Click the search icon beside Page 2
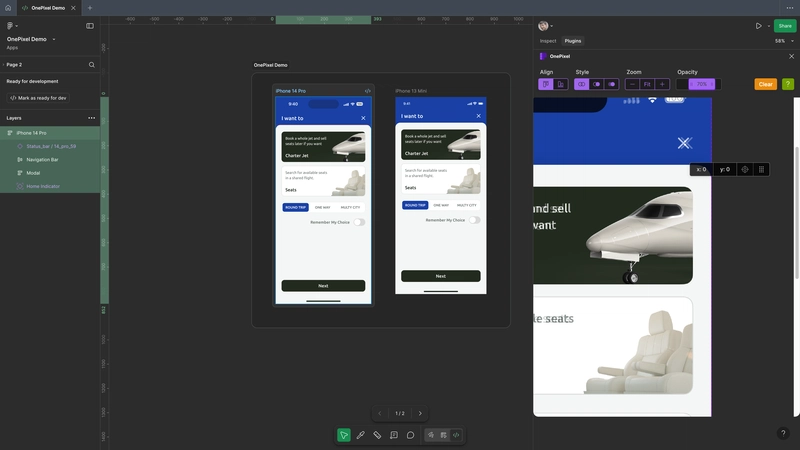 pos(92,64)
